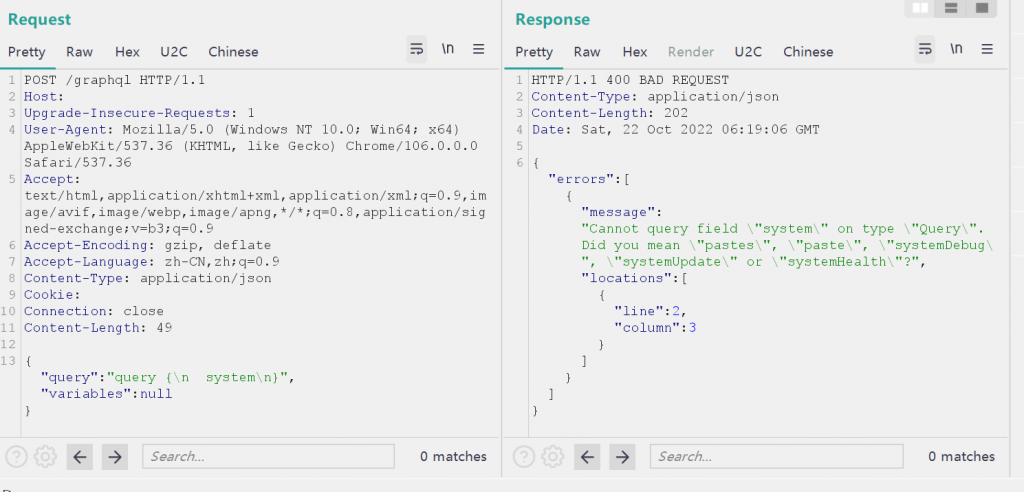Toggle word wrap in Request panel
Screen dimensions: 1024x492
click(x=417, y=48)
